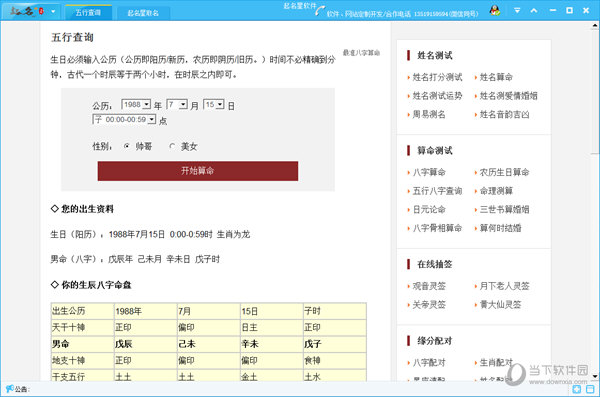Screen dimensions: 600x397
Task: Click the window layout icon in status bar
Action: tap(590, 389)
